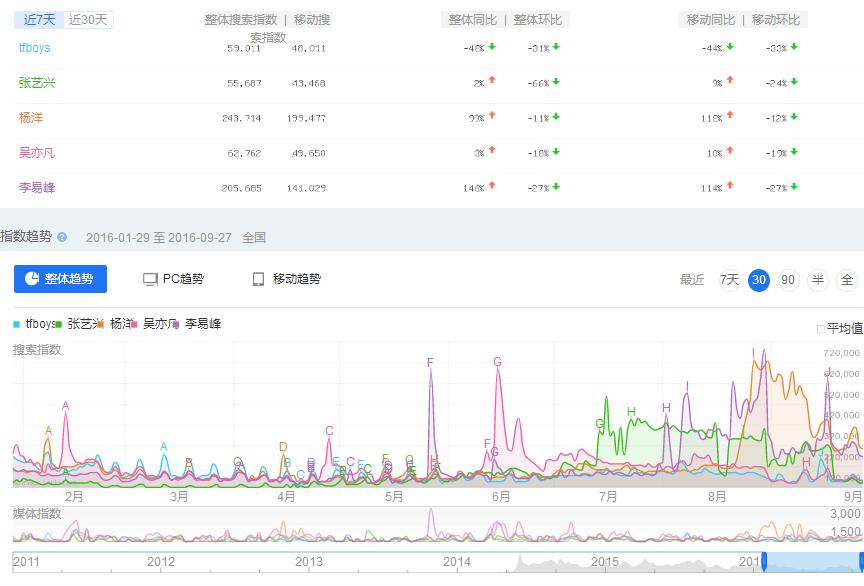Image resolution: width=864 pixels, height=586 pixels.
Task: Click the red up arrow beside 李易峰's 移动同比 114%
Action: click(730, 185)
